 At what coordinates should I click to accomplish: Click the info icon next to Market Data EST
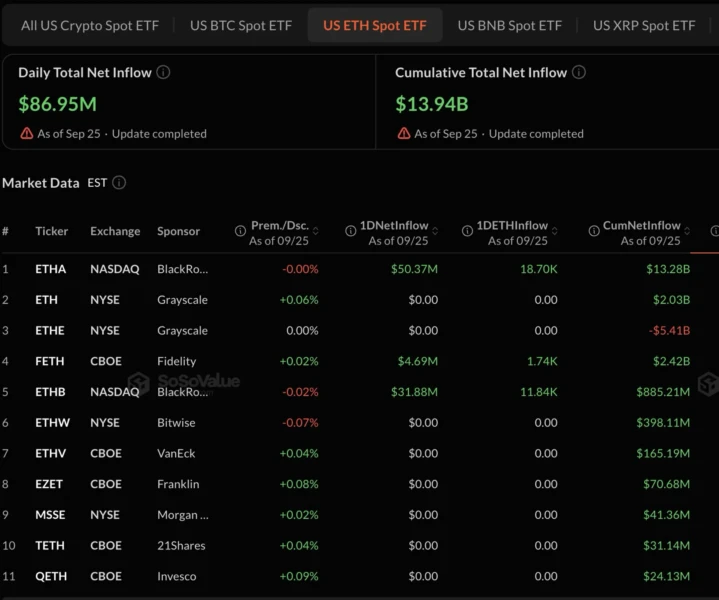[x=119, y=183]
